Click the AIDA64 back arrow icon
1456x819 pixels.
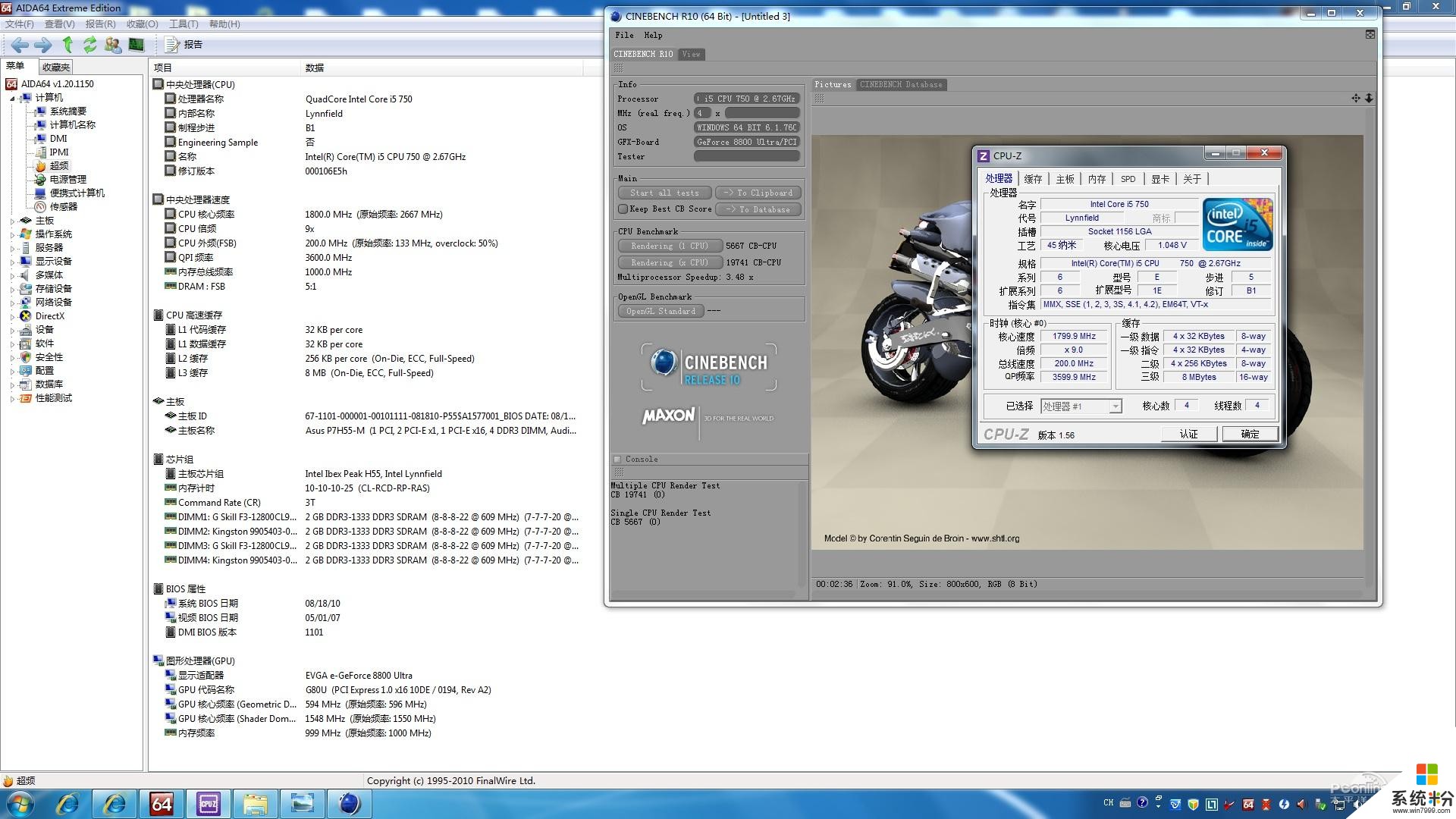[20, 45]
